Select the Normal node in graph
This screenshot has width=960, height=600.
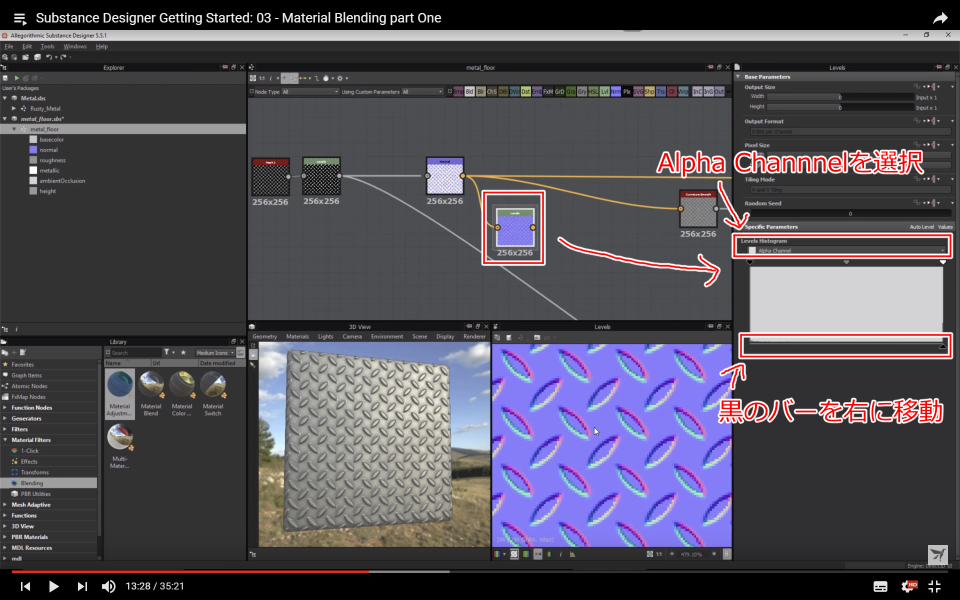click(445, 176)
